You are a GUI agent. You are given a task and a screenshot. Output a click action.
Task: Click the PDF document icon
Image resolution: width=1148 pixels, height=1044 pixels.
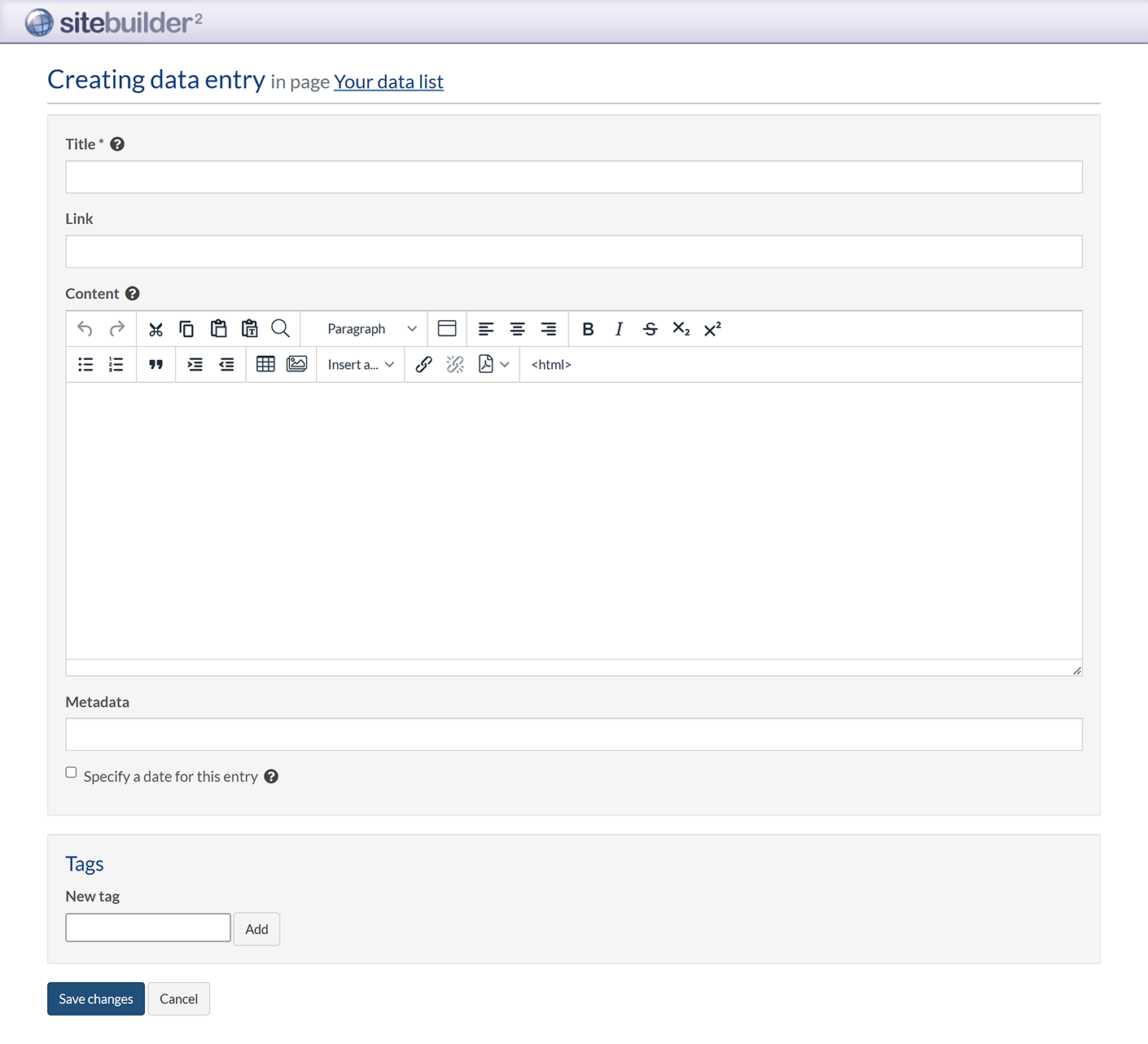click(x=486, y=364)
